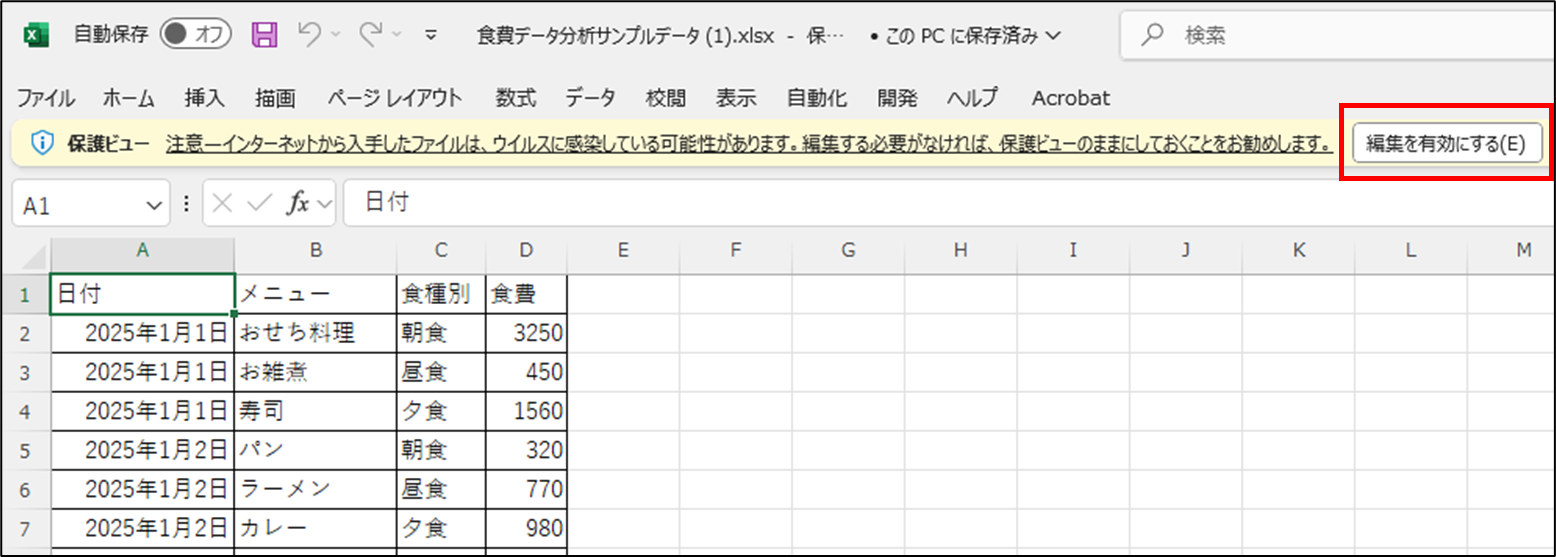Expand the saved-to-this-PC location dropdown
The height and width of the screenshot is (557, 1556).
point(1052,36)
